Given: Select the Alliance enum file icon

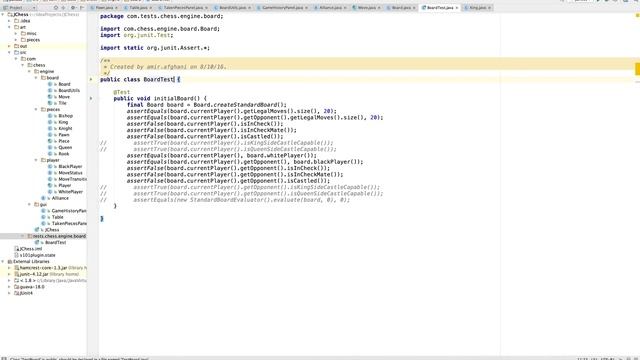Looking at the screenshot, I should coord(43,198).
